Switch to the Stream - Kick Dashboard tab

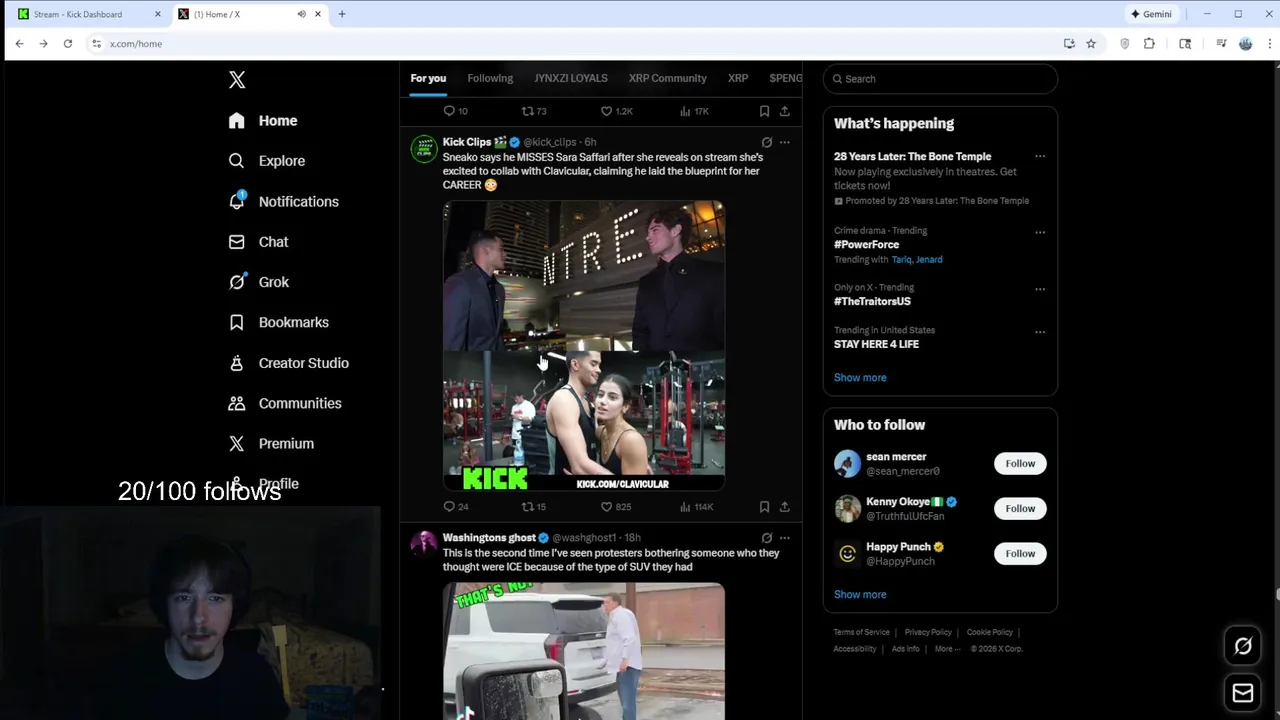pos(86,14)
